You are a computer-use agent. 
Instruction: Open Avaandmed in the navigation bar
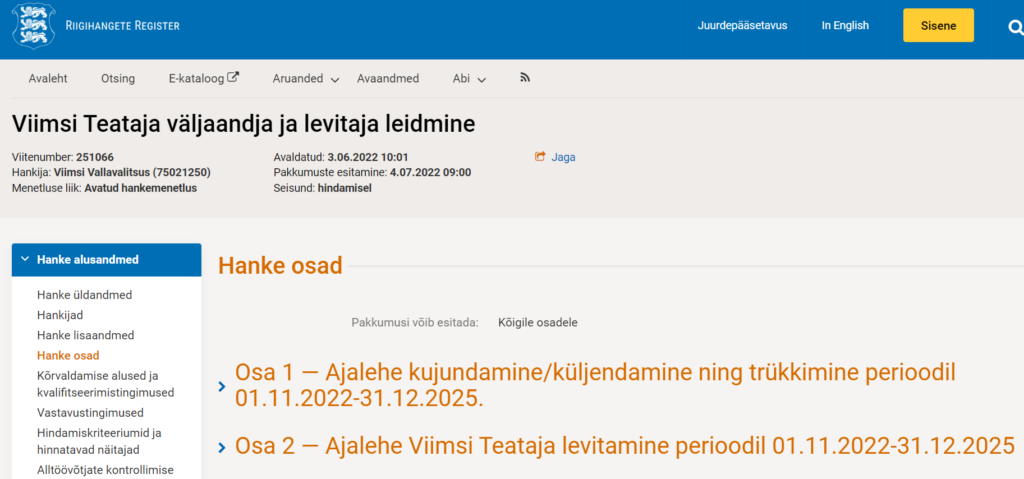click(388, 78)
